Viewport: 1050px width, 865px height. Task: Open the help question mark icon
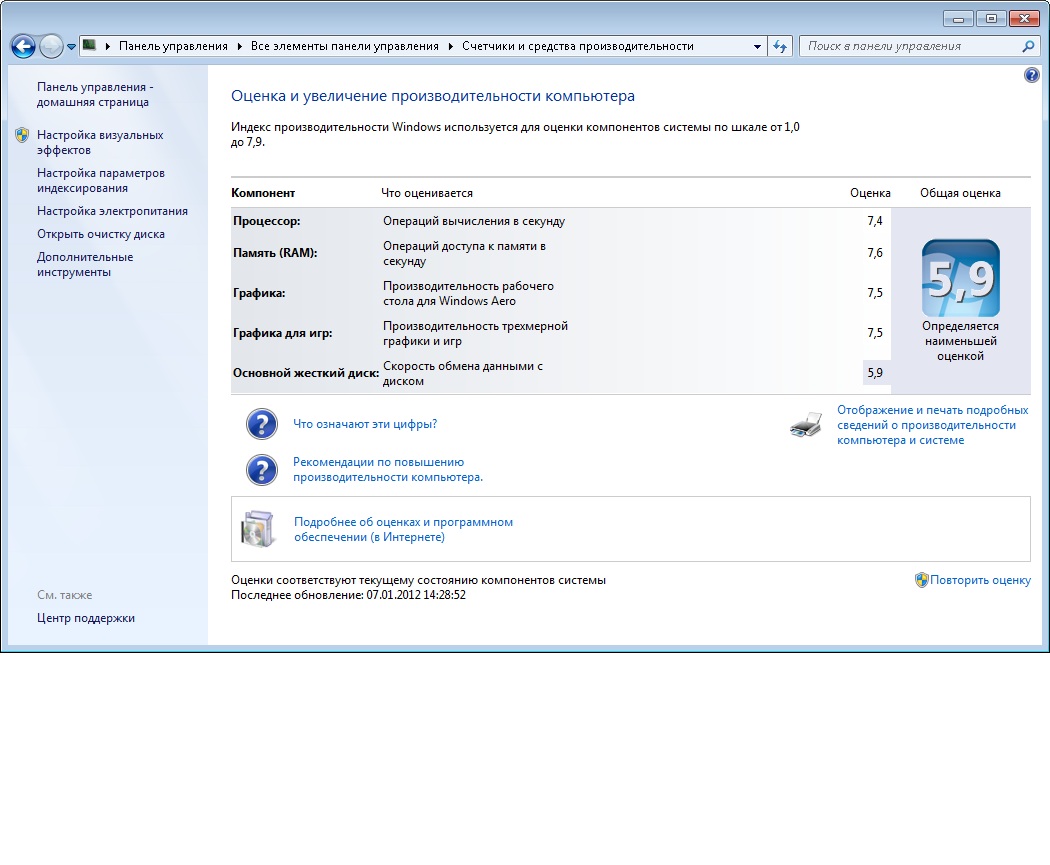point(1031,75)
